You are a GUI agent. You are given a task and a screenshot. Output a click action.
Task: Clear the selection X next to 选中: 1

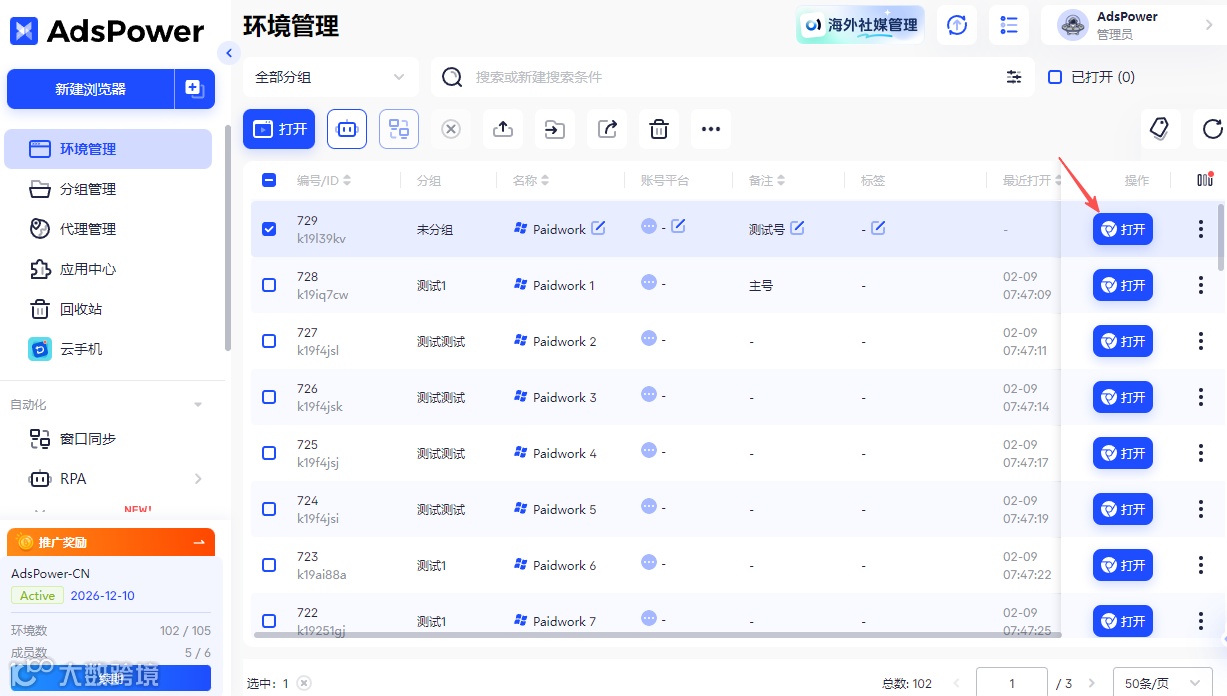pos(304,683)
